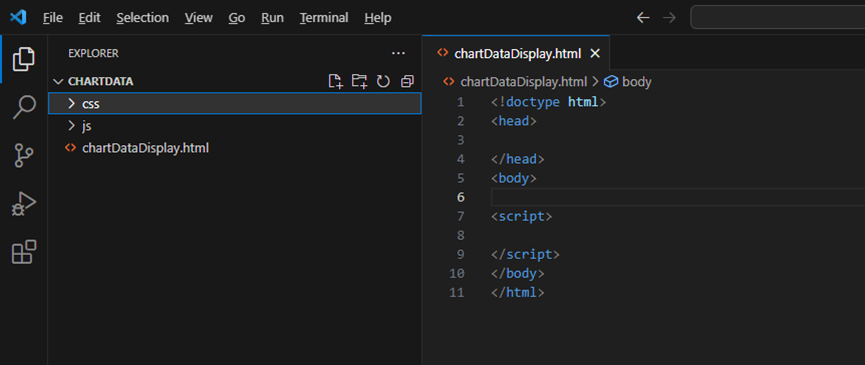The height and width of the screenshot is (365, 865).
Task: Refresh the Explorer file tree
Action: tap(383, 82)
